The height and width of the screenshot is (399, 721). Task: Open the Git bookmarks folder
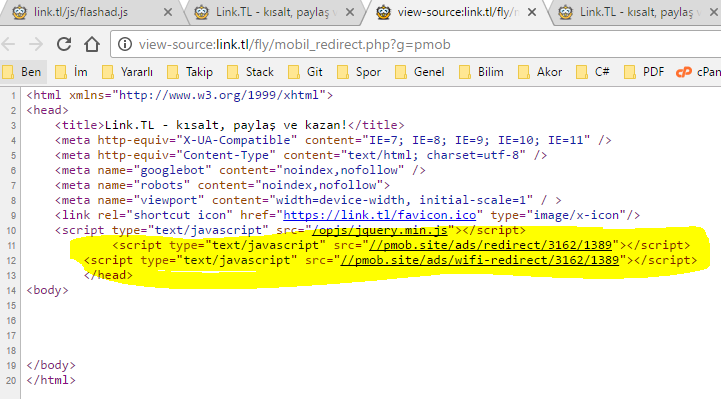[306, 72]
